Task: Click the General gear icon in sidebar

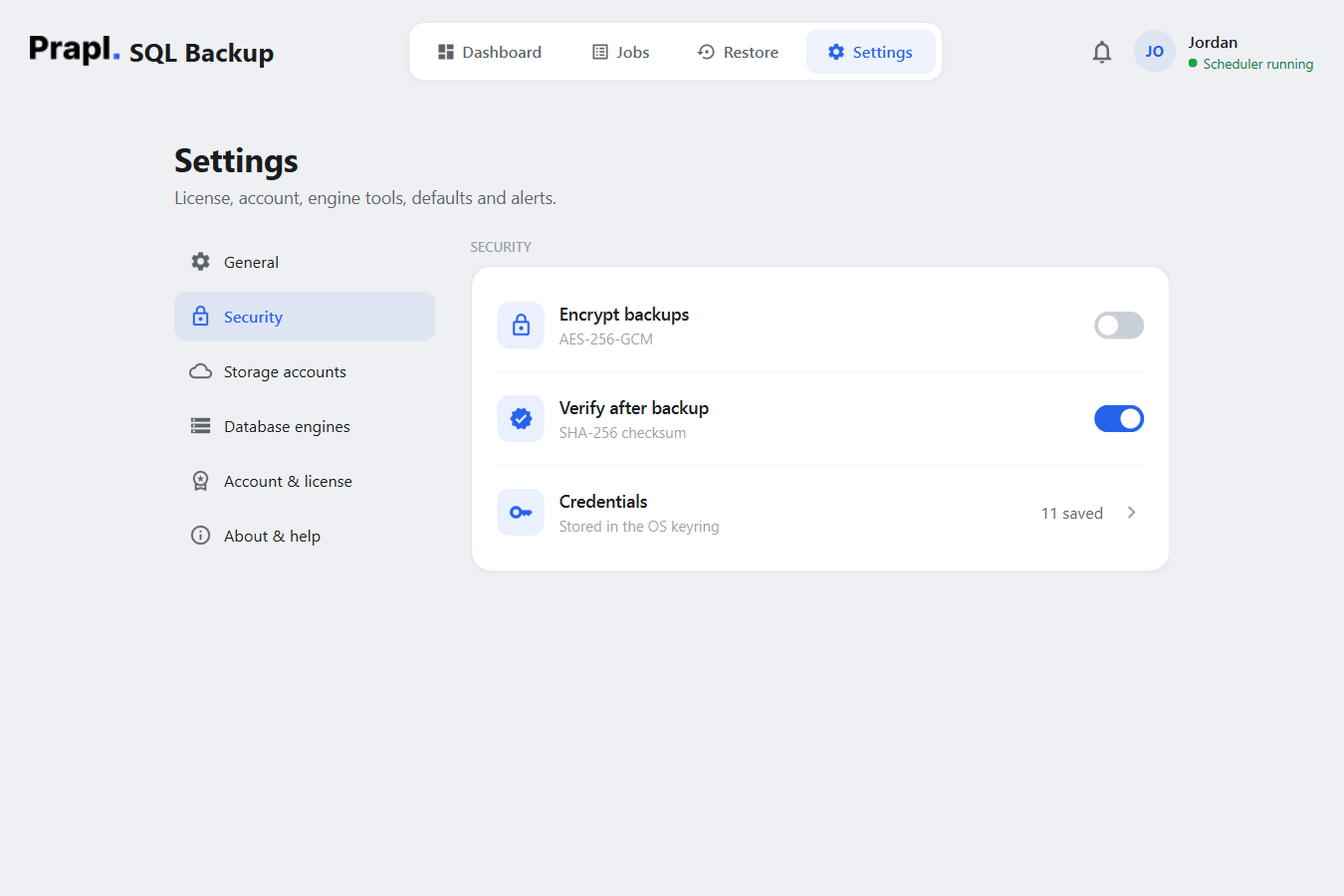Action: coord(200,262)
